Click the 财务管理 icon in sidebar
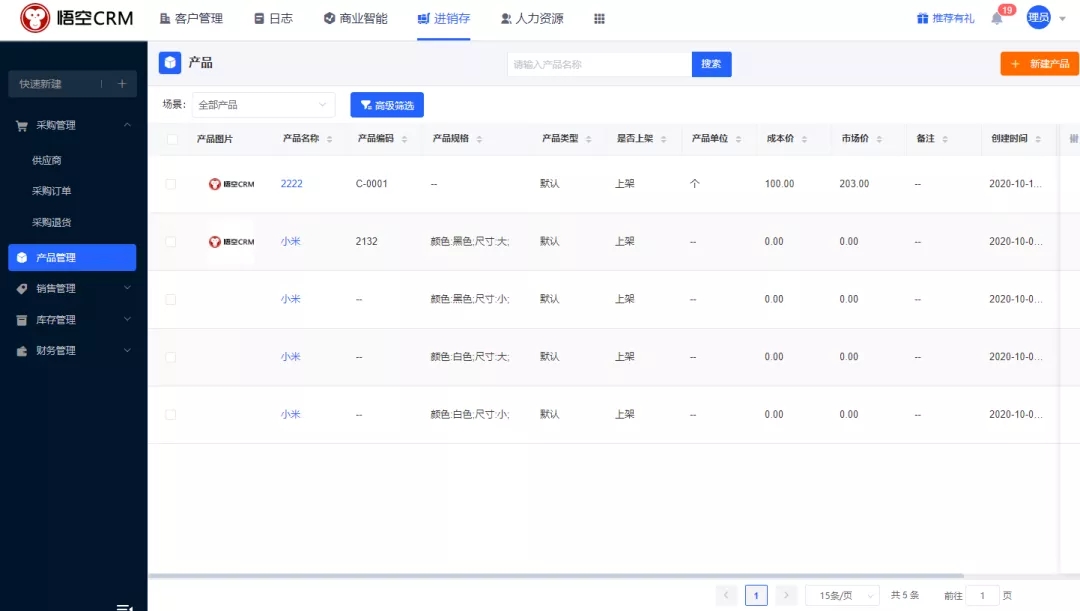 22,351
